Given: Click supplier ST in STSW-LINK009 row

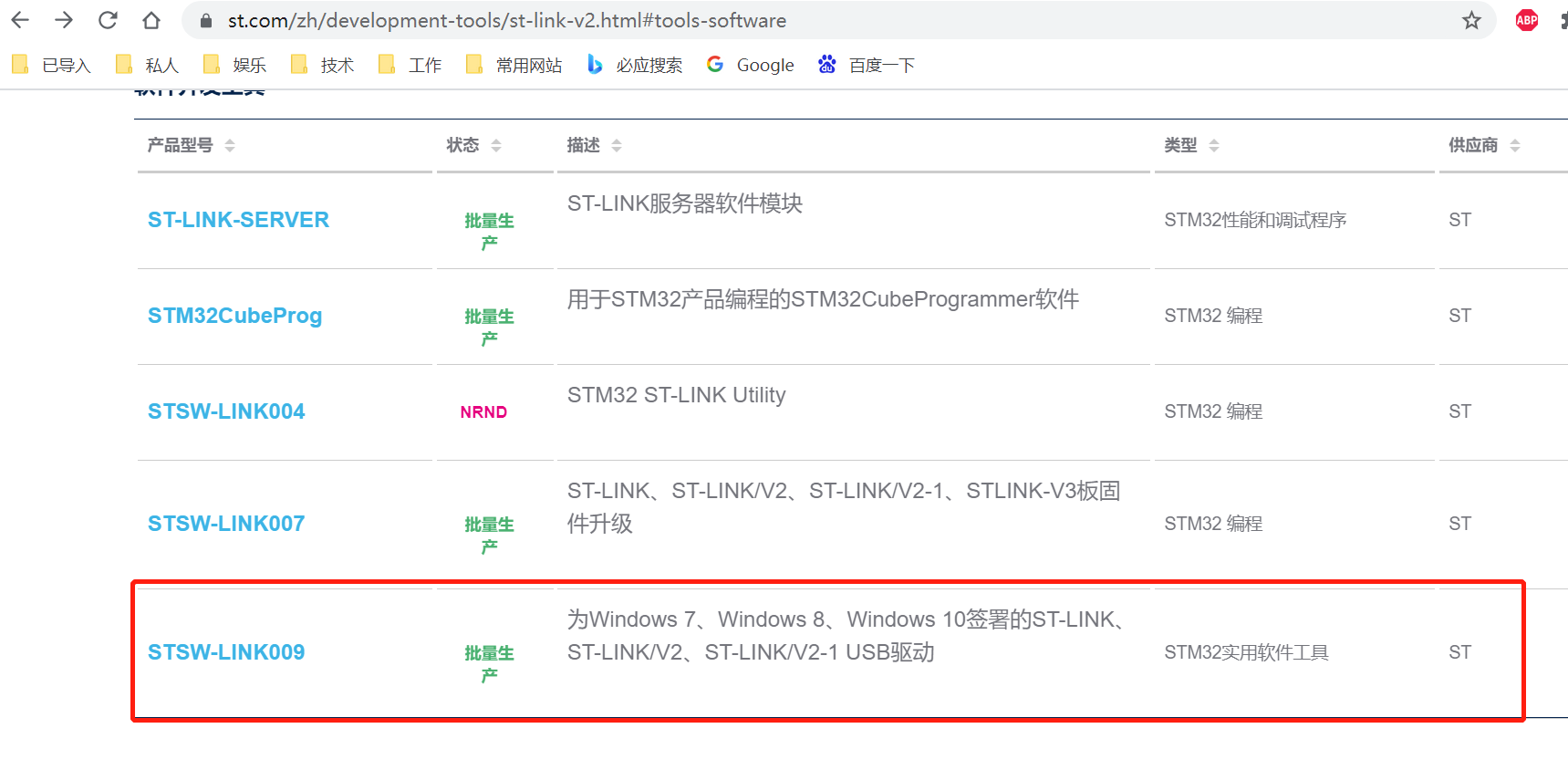Looking at the screenshot, I should (1459, 652).
